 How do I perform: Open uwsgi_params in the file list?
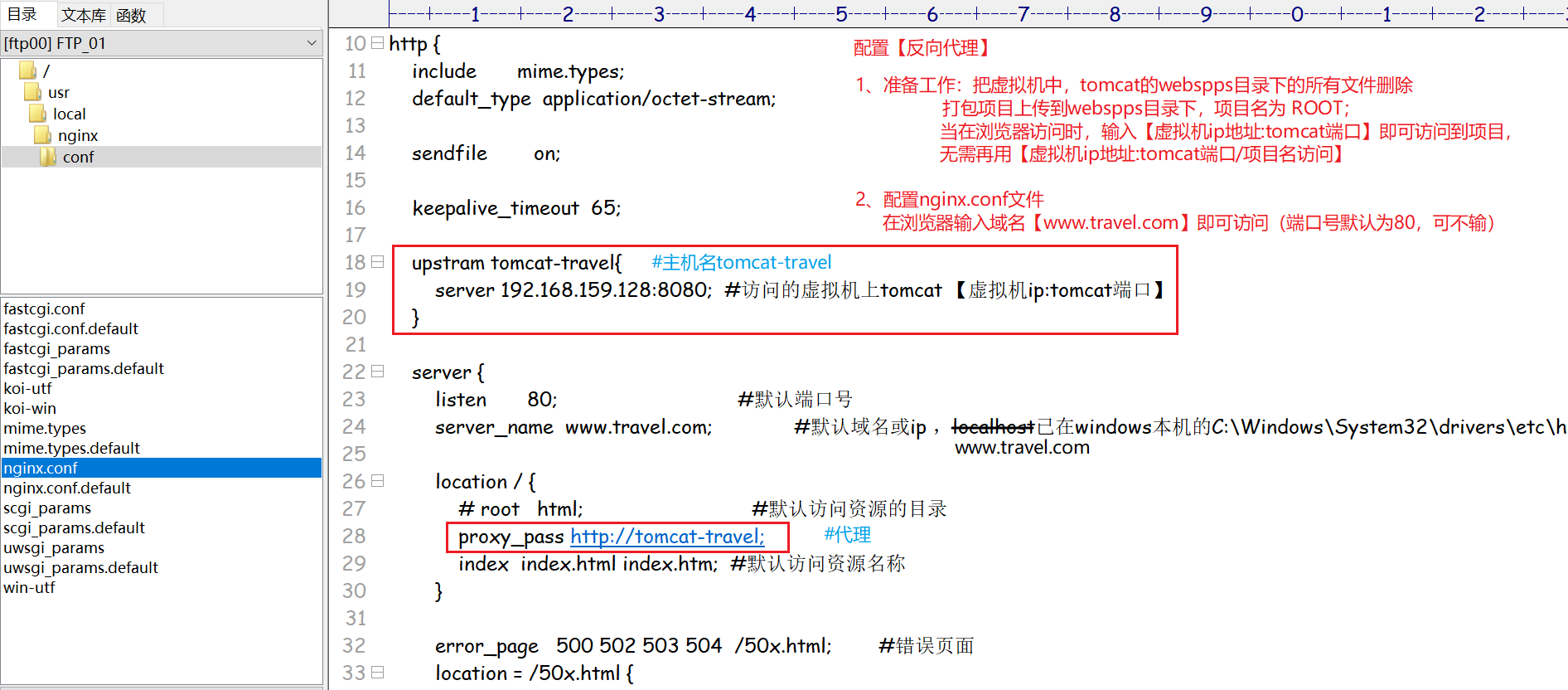54,547
